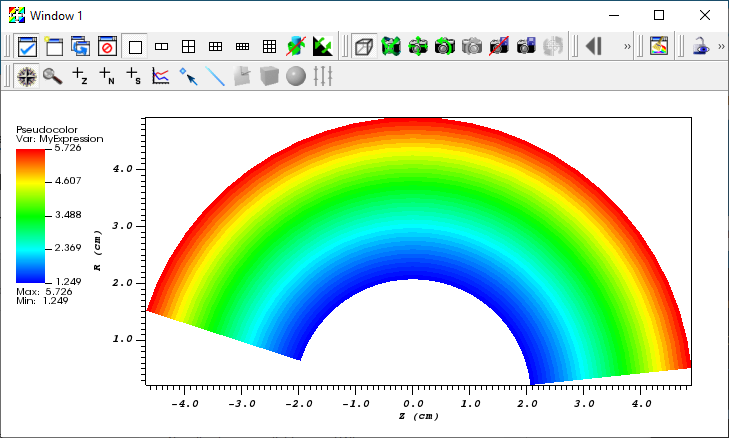Step to the previous animation frame
729x438 pixels.
(x=594, y=46)
